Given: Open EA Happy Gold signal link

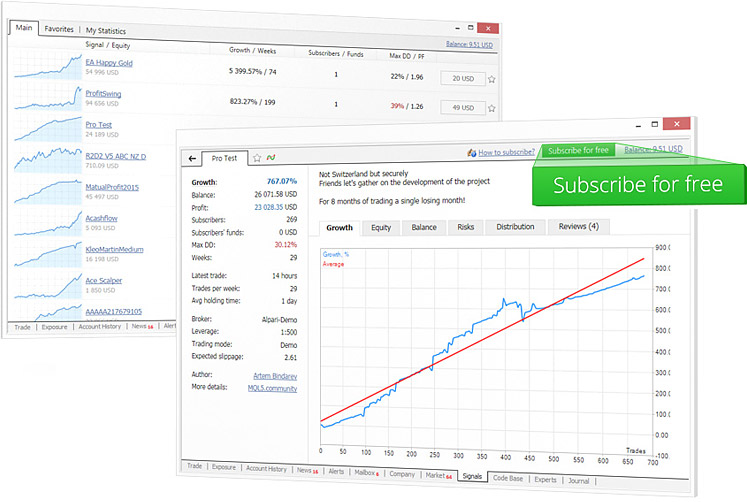Looking at the screenshot, I should pyautogui.click(x=109, y=62).
